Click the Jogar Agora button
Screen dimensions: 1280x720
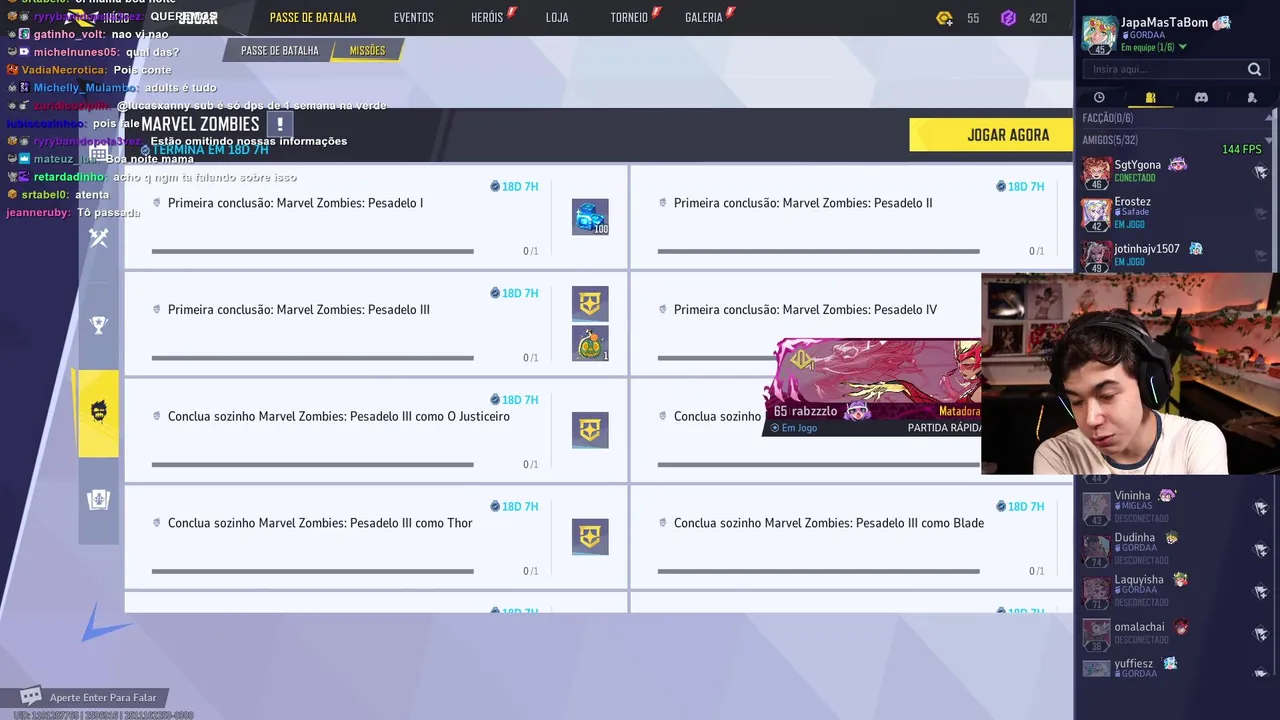click(991, 135)
